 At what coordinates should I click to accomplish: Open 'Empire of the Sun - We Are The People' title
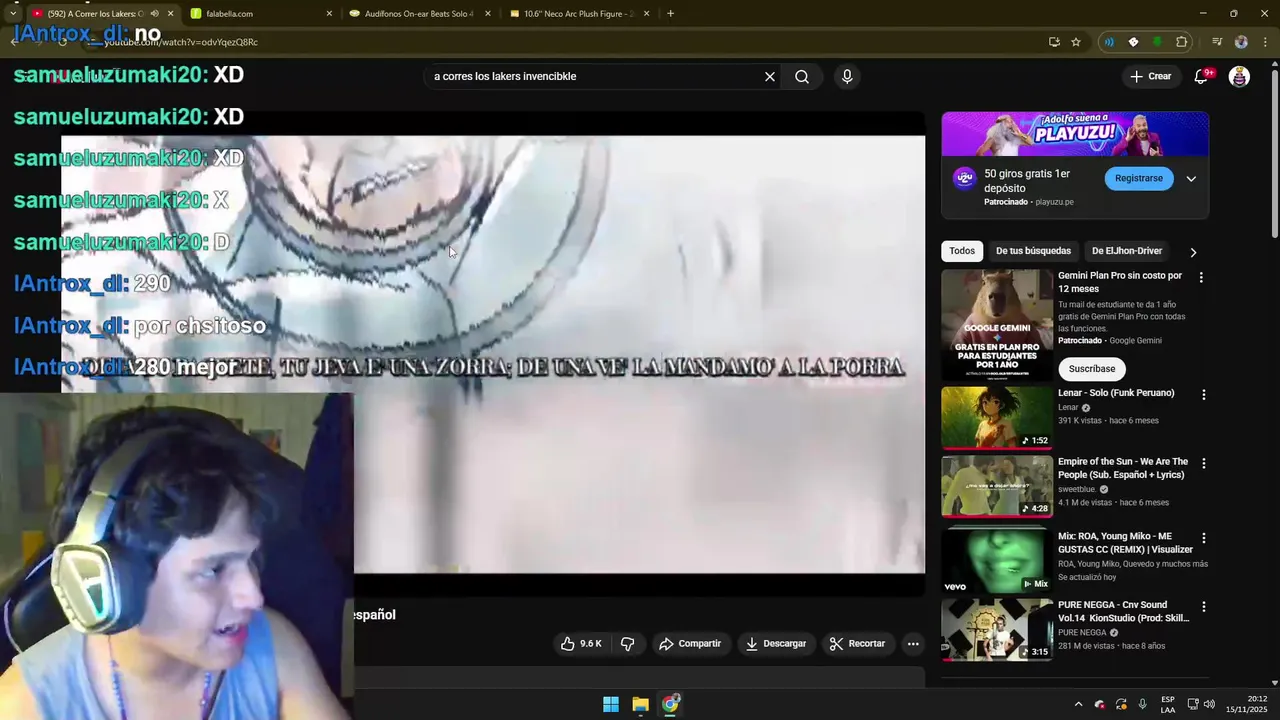point(1123,468)
